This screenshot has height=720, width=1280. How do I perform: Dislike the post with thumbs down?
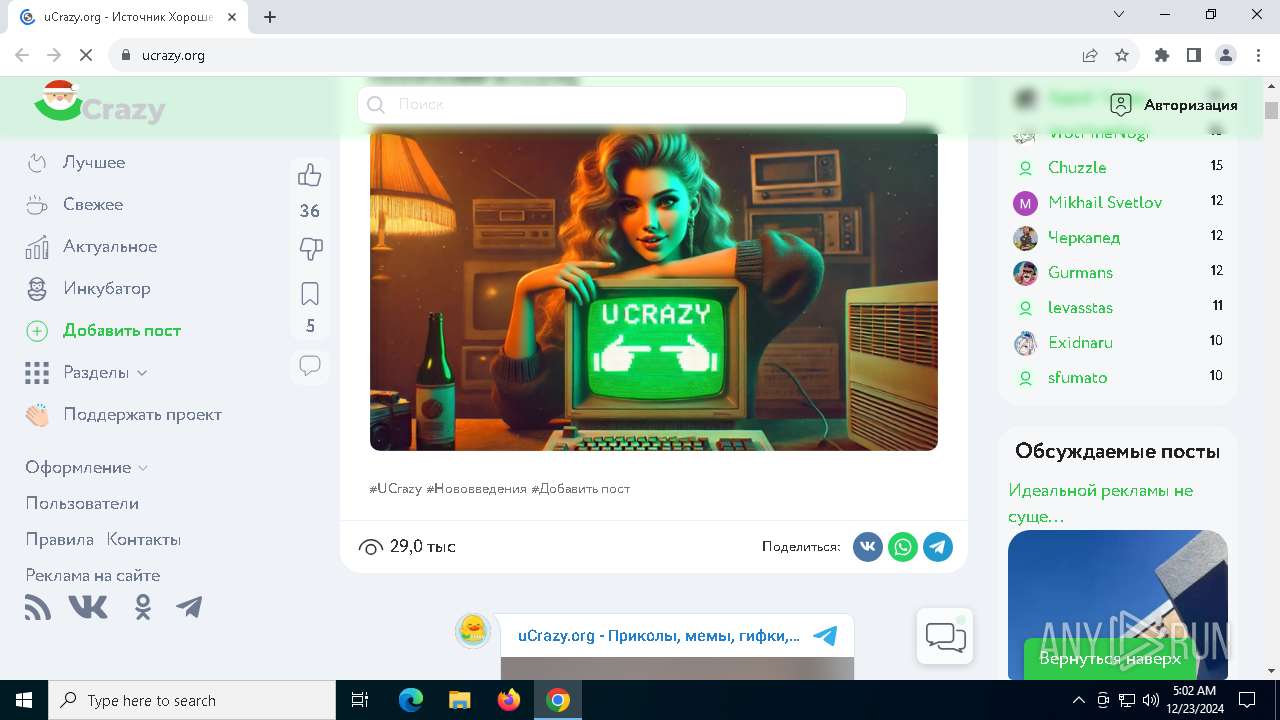pos(310,249)
